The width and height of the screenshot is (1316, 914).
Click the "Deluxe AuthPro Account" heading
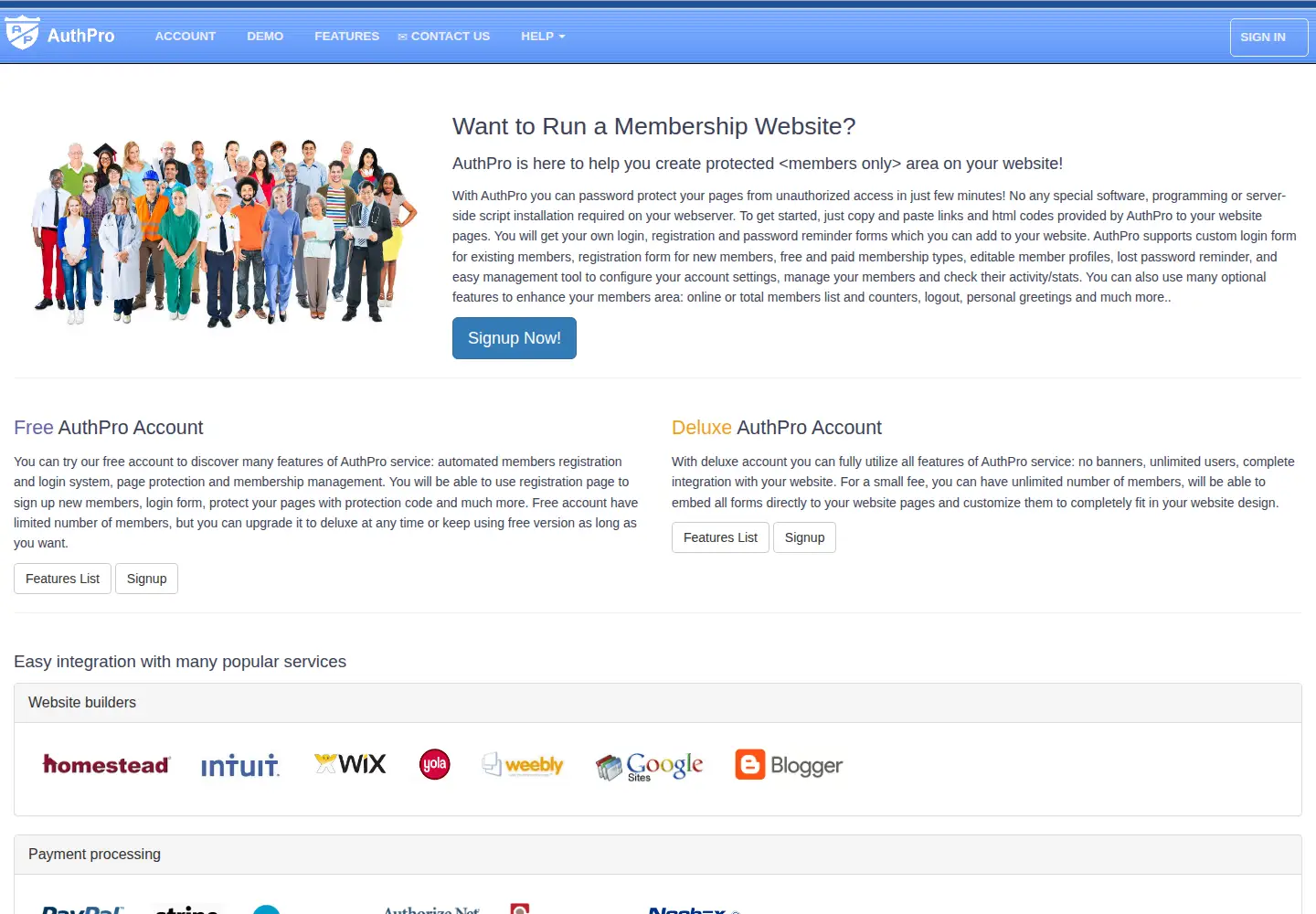click(x=777, y=428)
